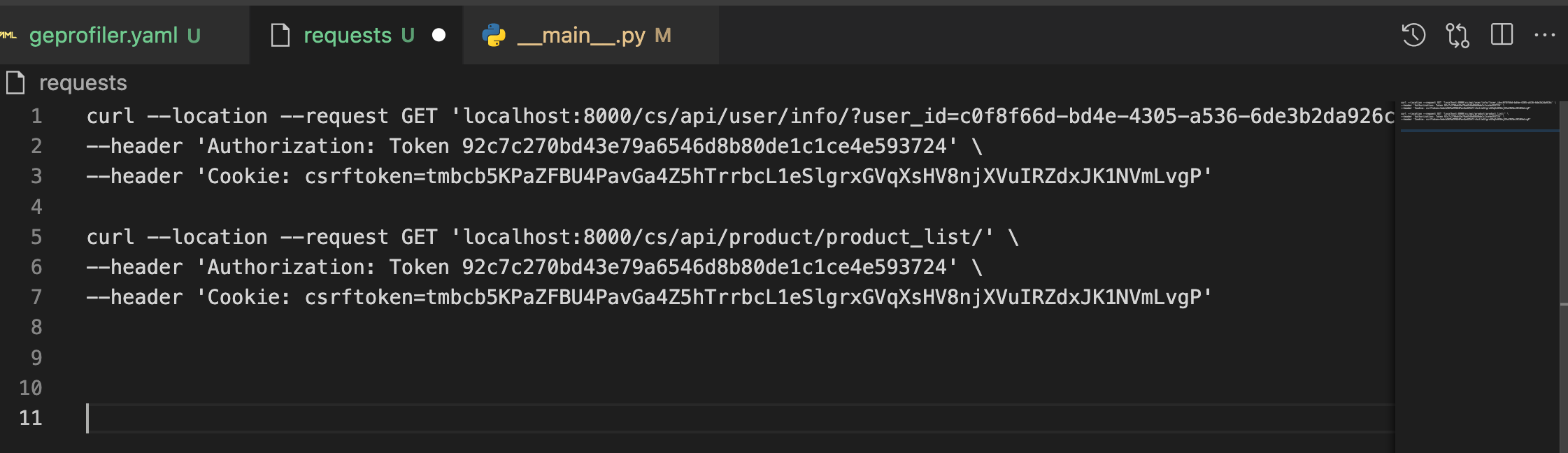Switch to the __main__.py tab
This screenshot has width=1568, height=453.
click(591, 35)
